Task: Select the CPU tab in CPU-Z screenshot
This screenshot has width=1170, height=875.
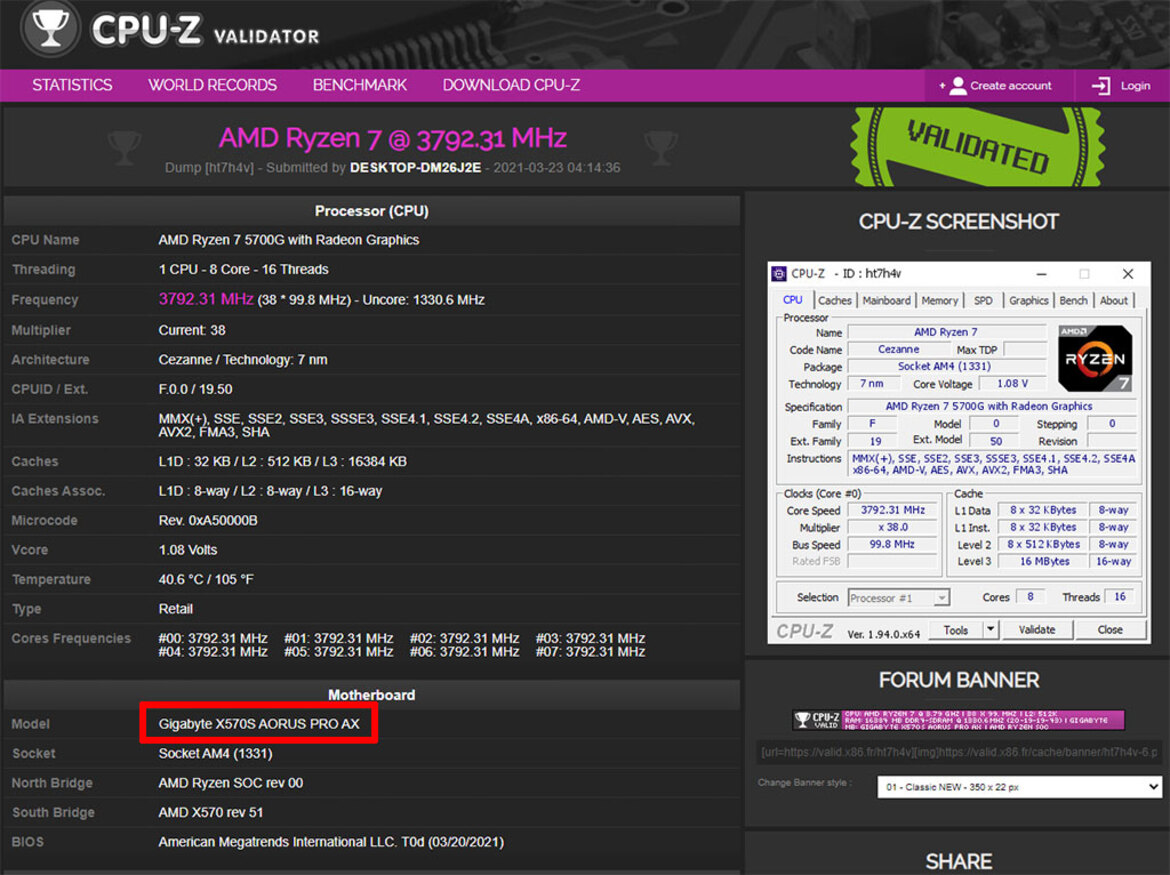Action: point(792,299)
